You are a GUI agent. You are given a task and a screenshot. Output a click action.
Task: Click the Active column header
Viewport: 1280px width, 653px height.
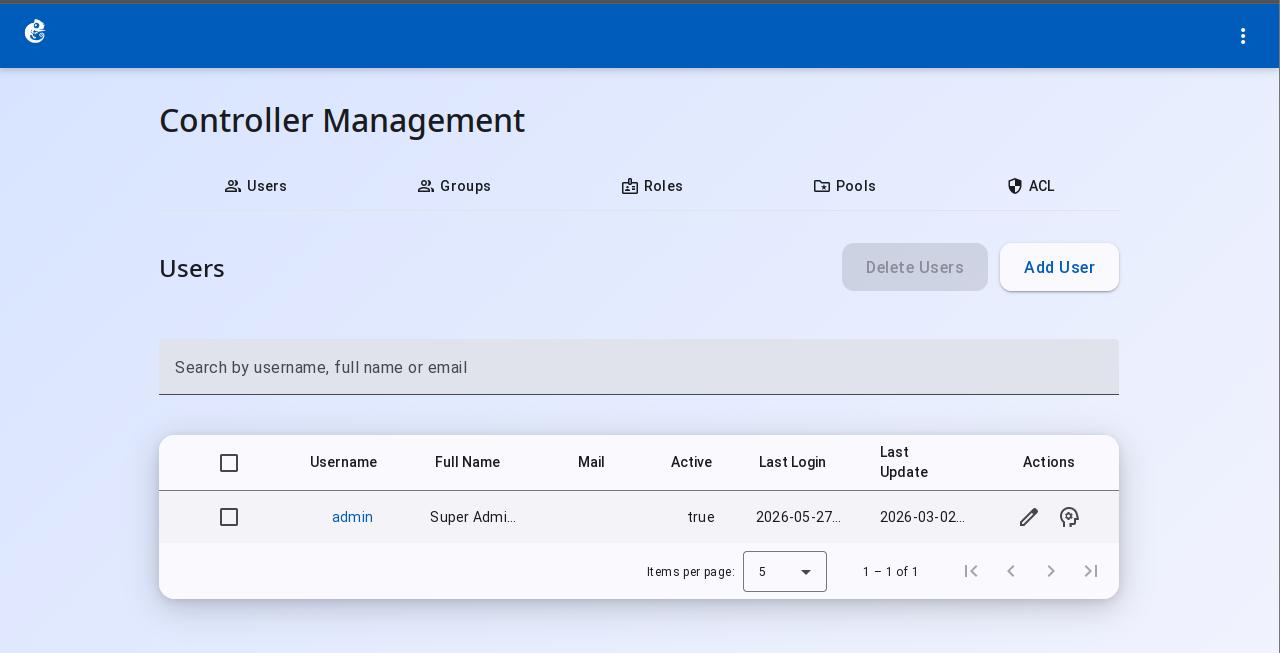691,462
